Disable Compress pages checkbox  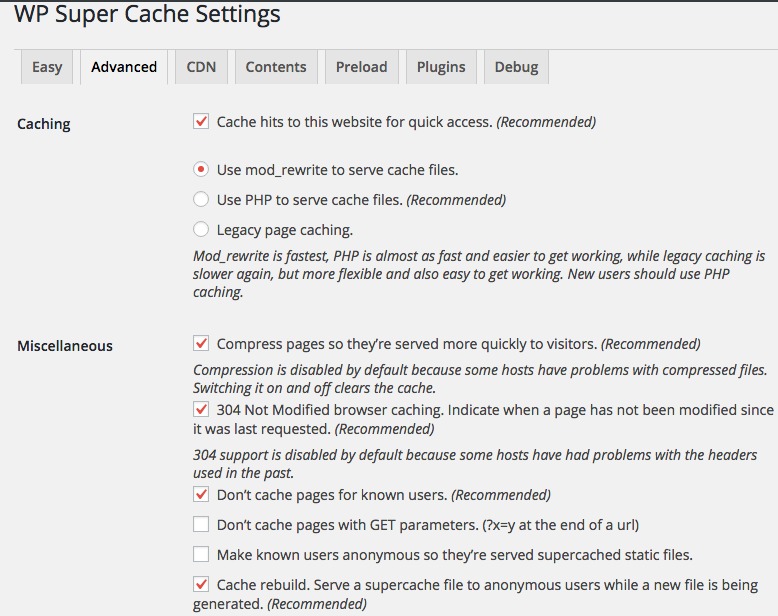tap(201, 344)
